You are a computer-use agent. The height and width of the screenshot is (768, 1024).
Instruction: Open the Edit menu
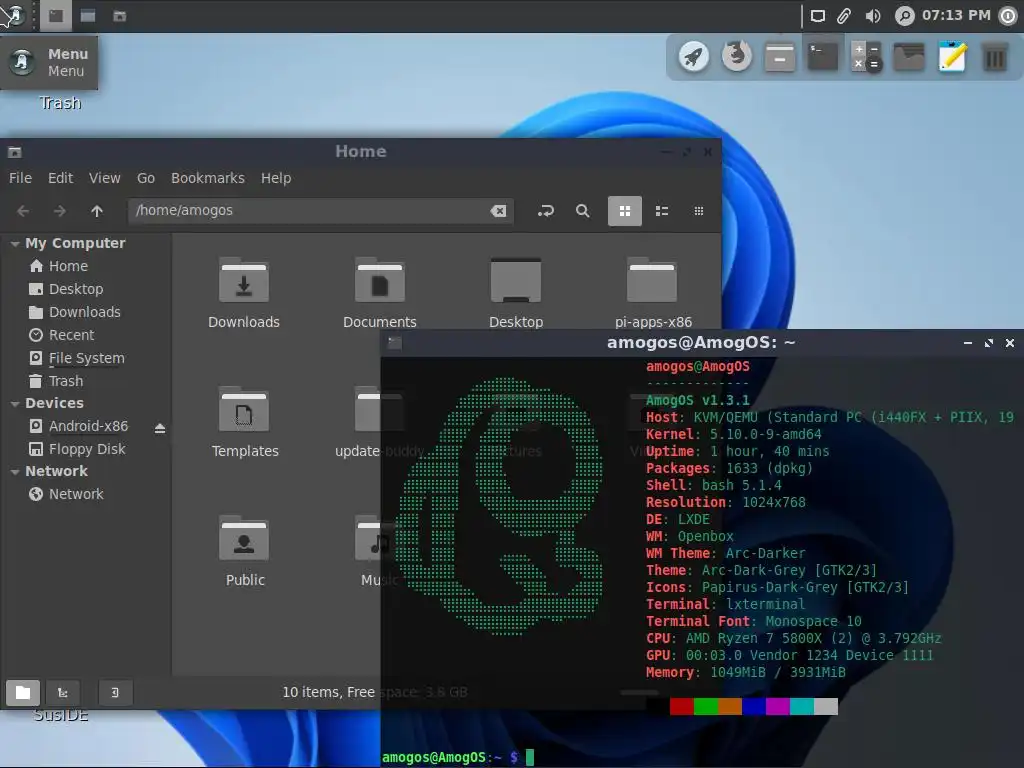[60, 178]
